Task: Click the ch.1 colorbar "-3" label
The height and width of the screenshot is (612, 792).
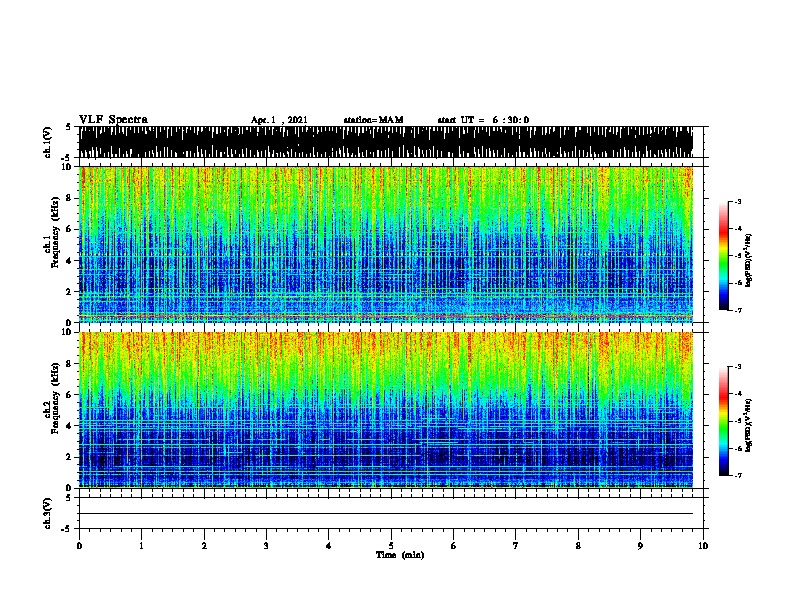Action: click(x=737, y=201)
